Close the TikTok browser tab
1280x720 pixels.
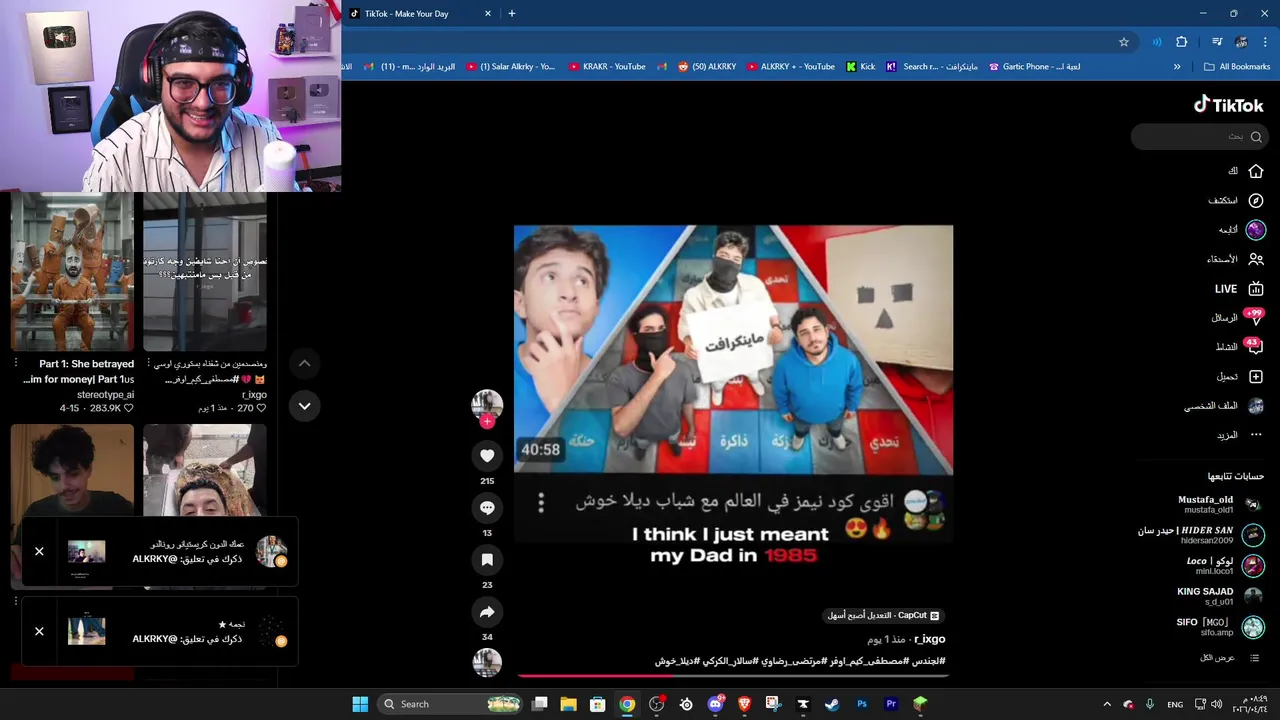[x=488, y=14]
